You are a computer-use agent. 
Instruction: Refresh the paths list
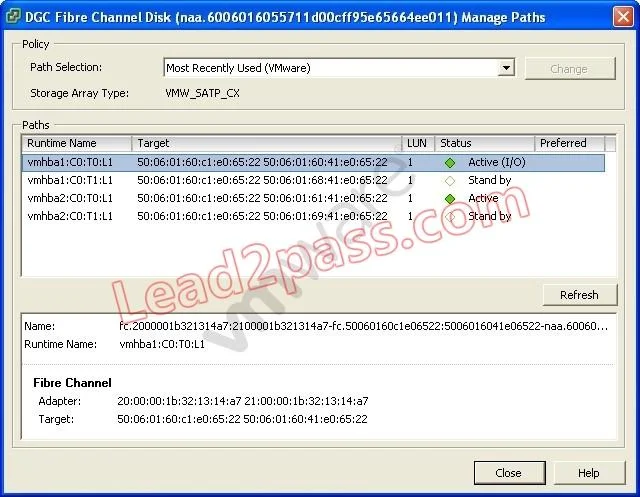[x=580, y=295]
